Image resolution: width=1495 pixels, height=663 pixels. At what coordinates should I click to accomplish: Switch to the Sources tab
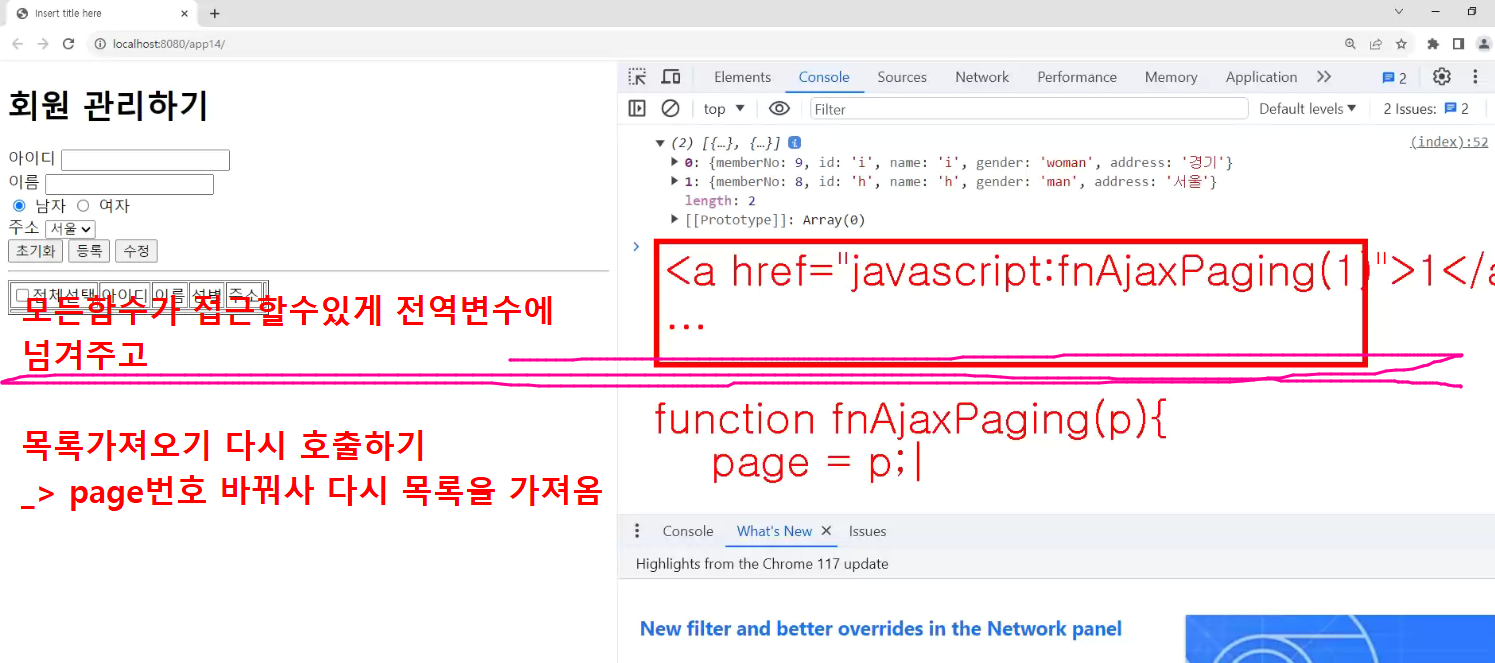click(902, 77)
